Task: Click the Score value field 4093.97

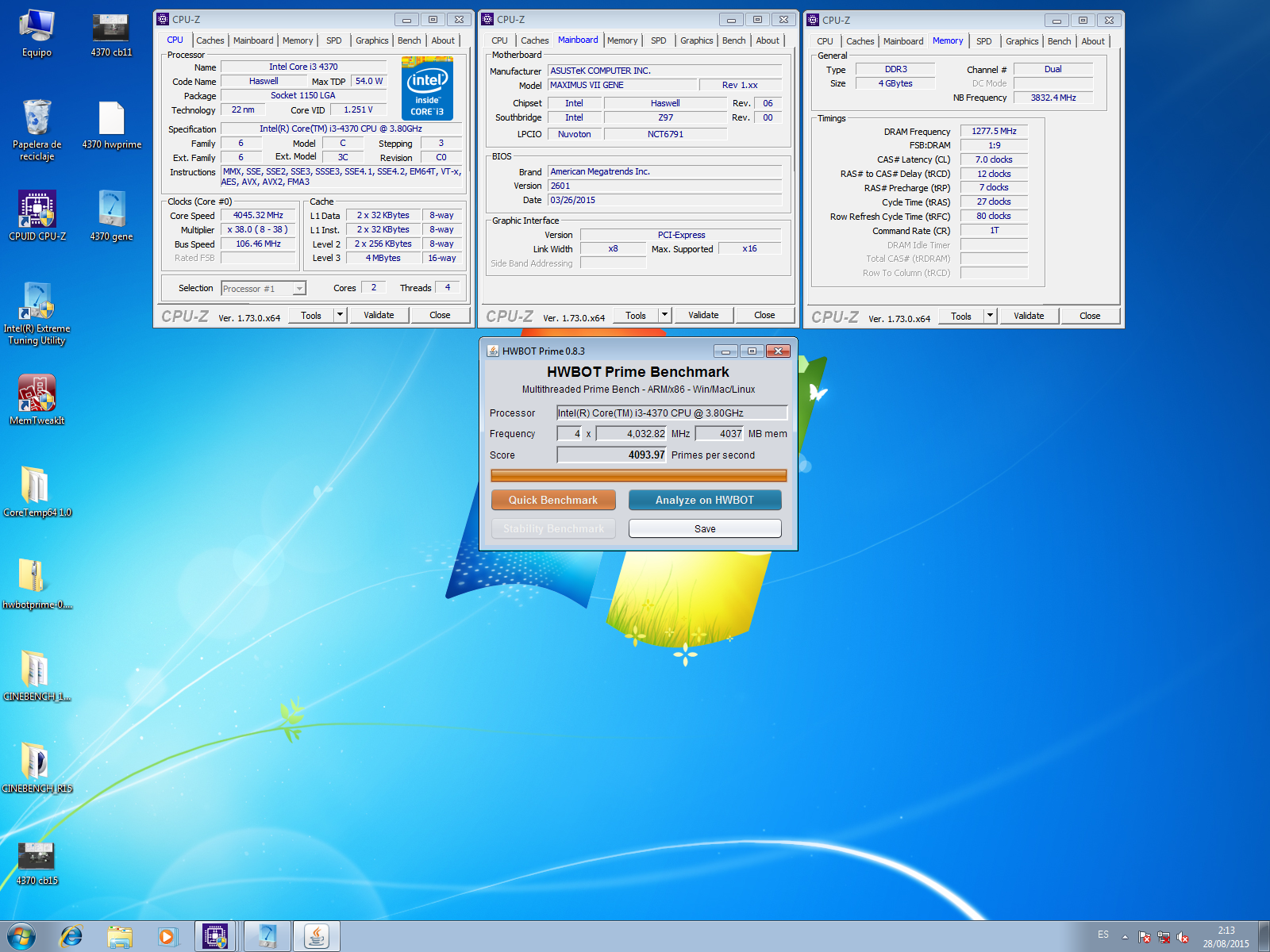Action: tap(612, 455)
